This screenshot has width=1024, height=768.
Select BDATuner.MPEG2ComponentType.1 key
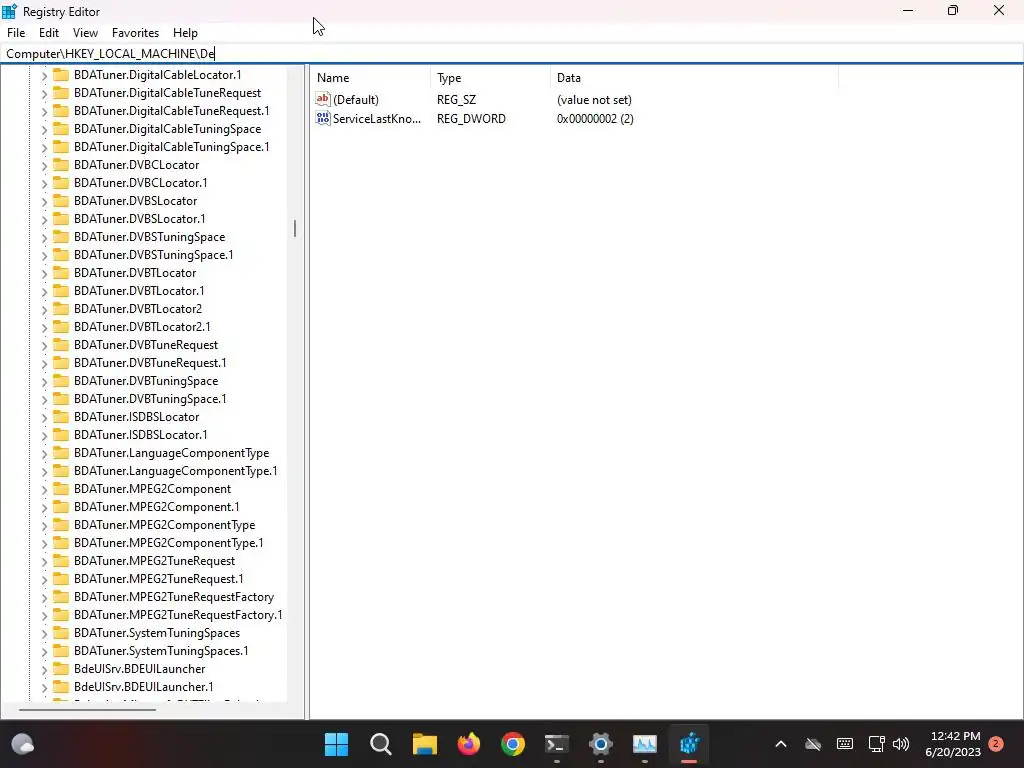point(168,543)
